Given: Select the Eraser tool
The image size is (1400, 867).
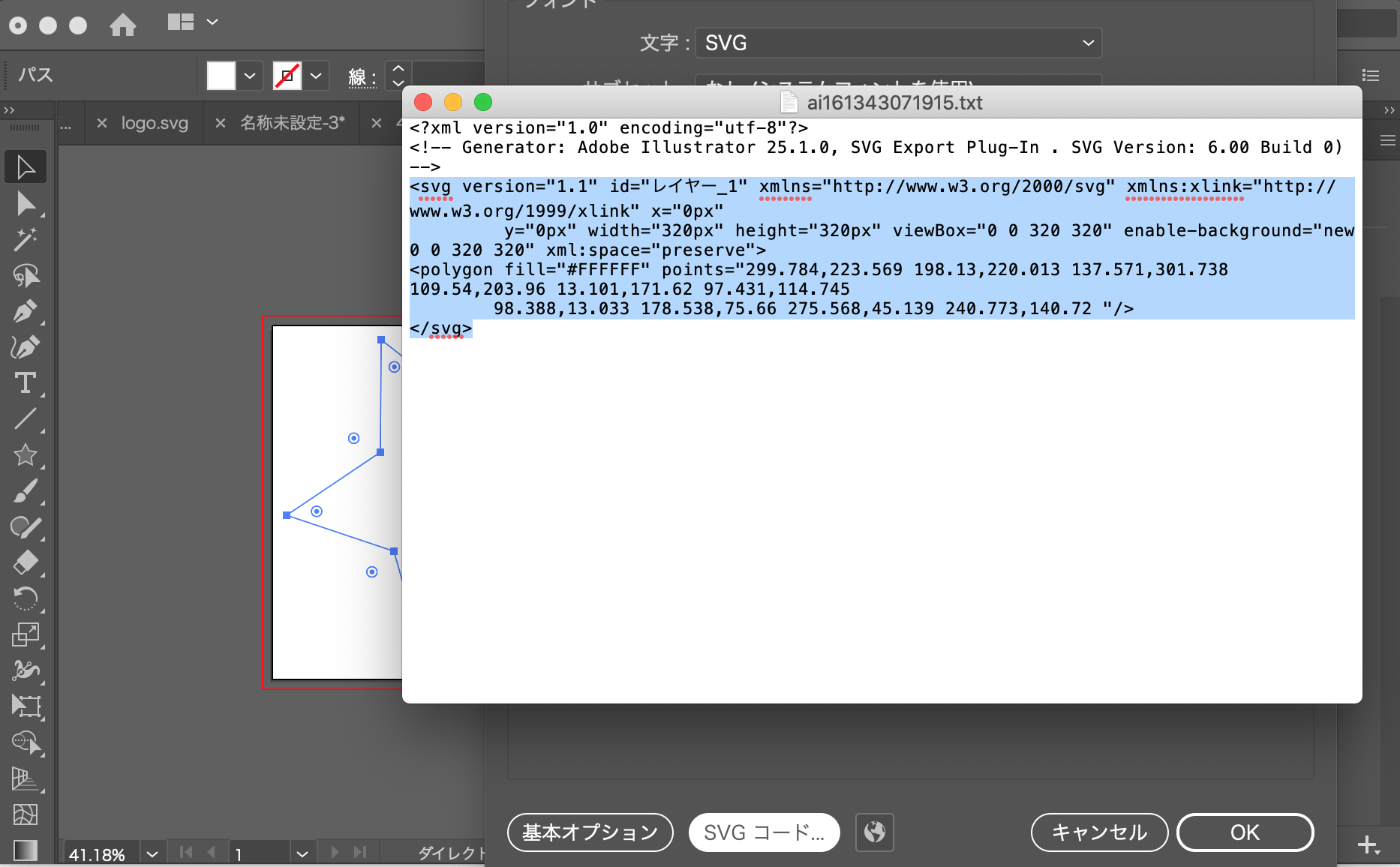Looking at the screenshot, I should click(x=26, y=562).
